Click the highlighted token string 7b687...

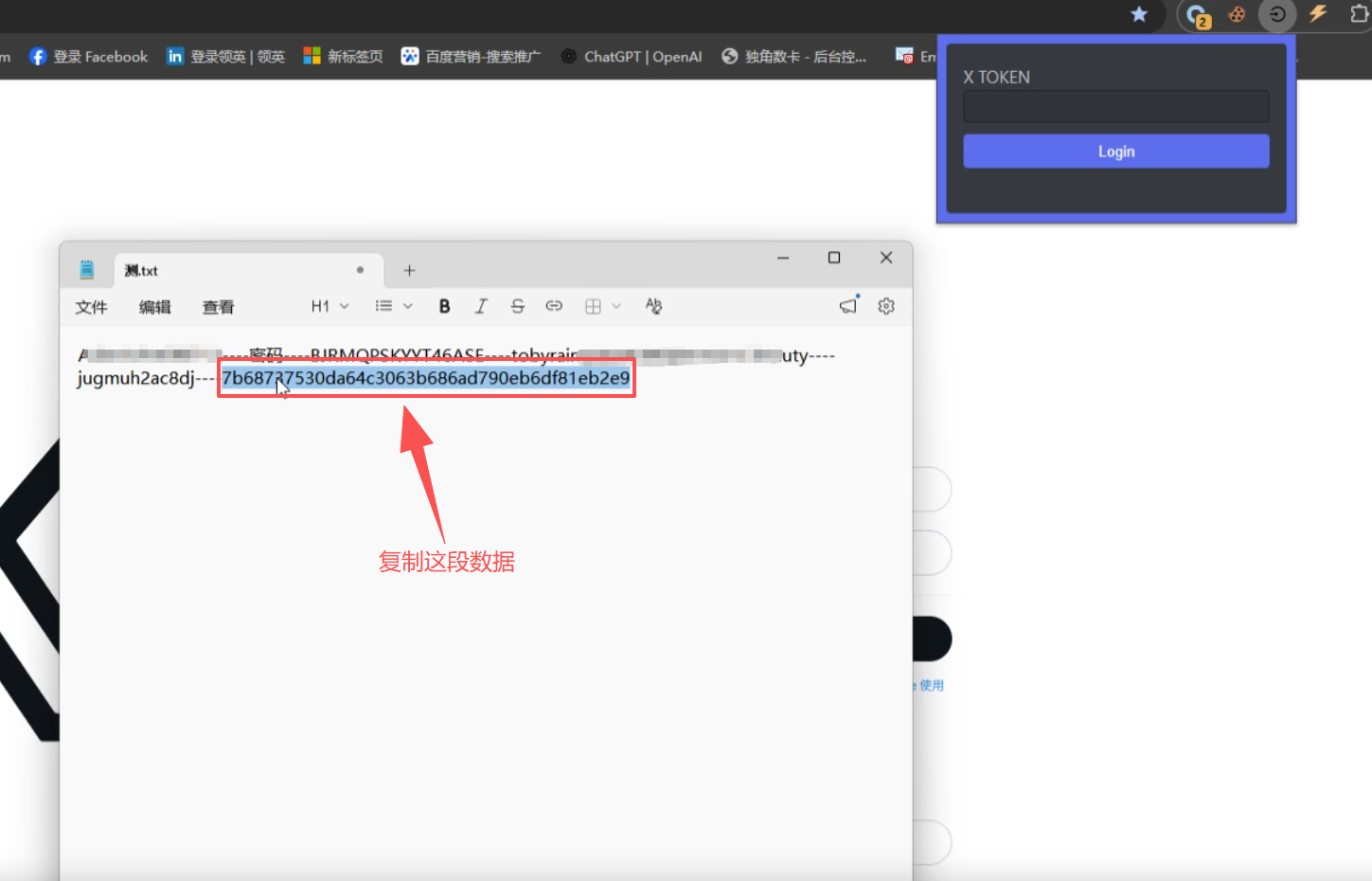tap(425, 378)
